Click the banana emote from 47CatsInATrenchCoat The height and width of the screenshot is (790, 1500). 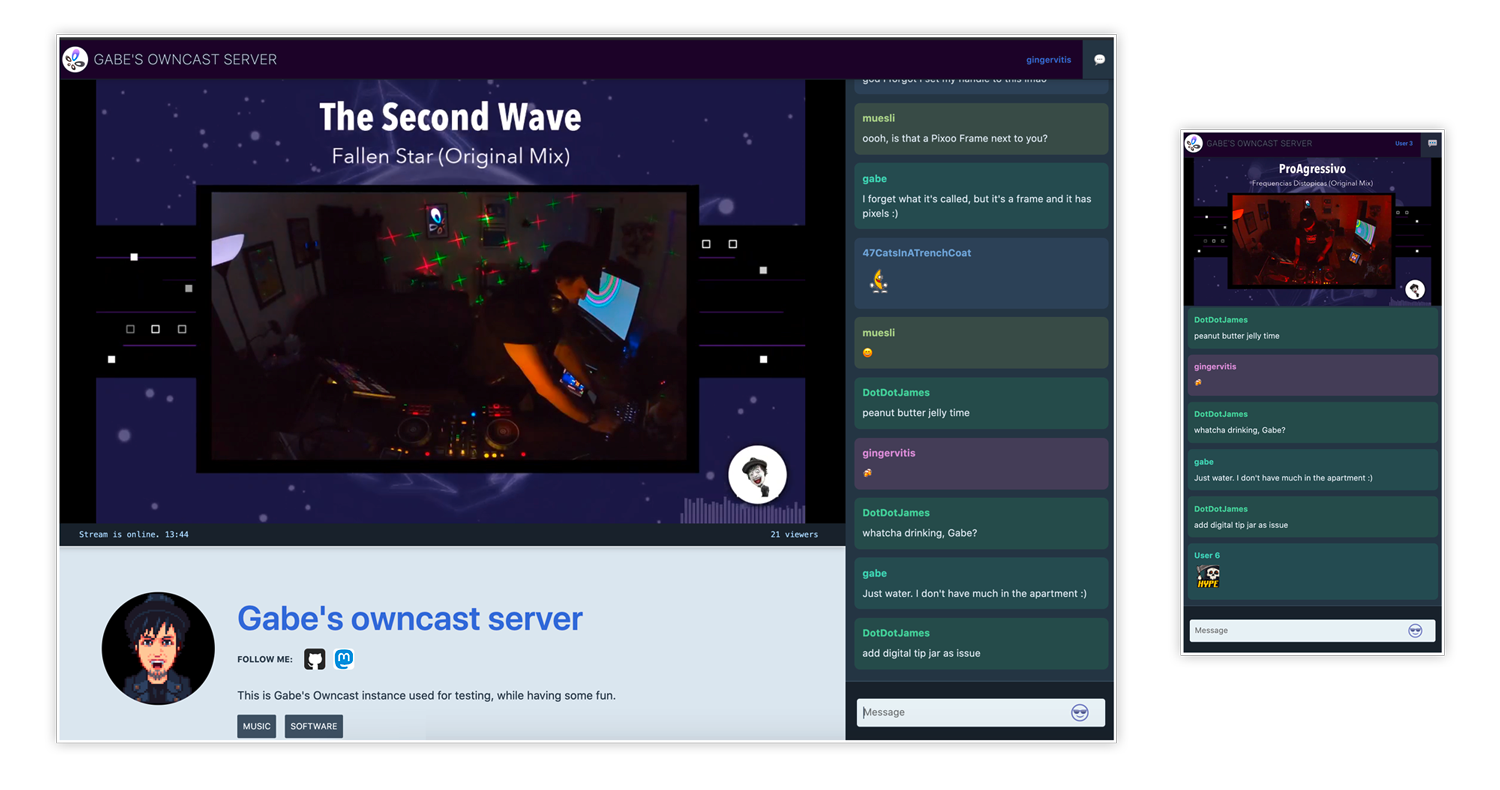[879, 281]
